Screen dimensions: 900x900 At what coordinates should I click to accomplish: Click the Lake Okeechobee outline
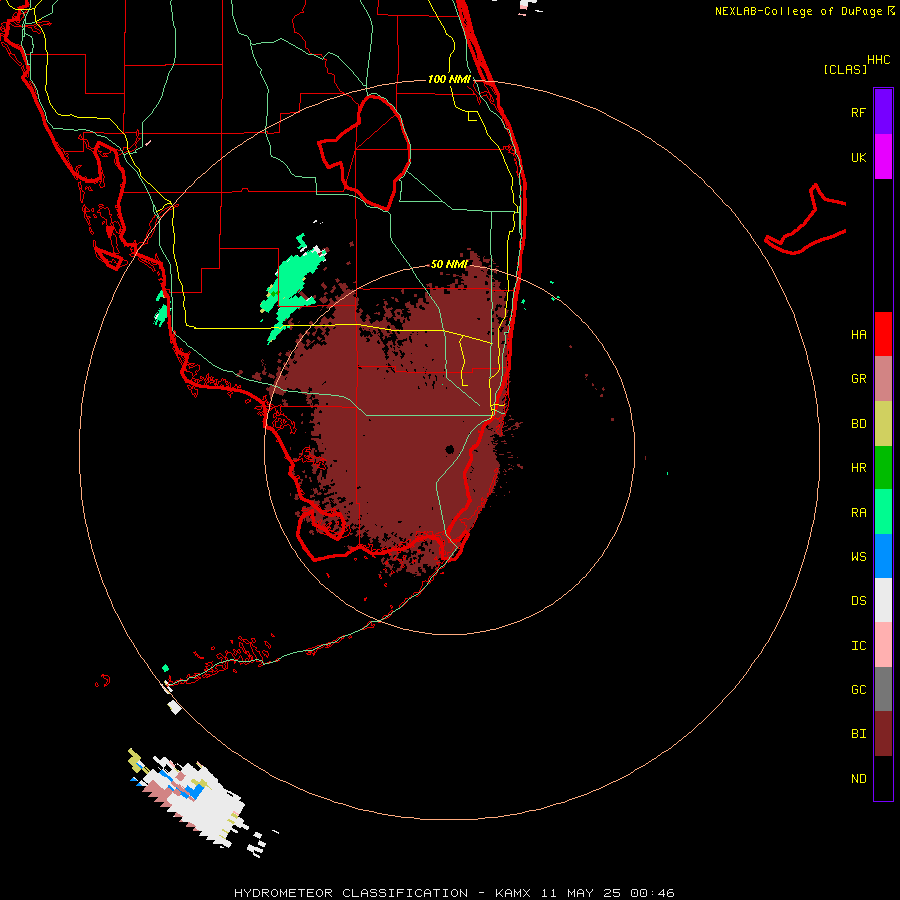(364, 152)
